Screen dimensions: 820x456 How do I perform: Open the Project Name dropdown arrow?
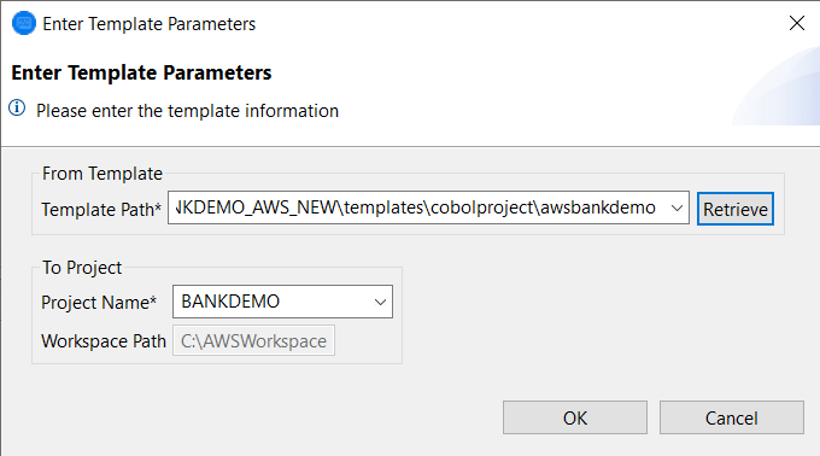(380, 301)
